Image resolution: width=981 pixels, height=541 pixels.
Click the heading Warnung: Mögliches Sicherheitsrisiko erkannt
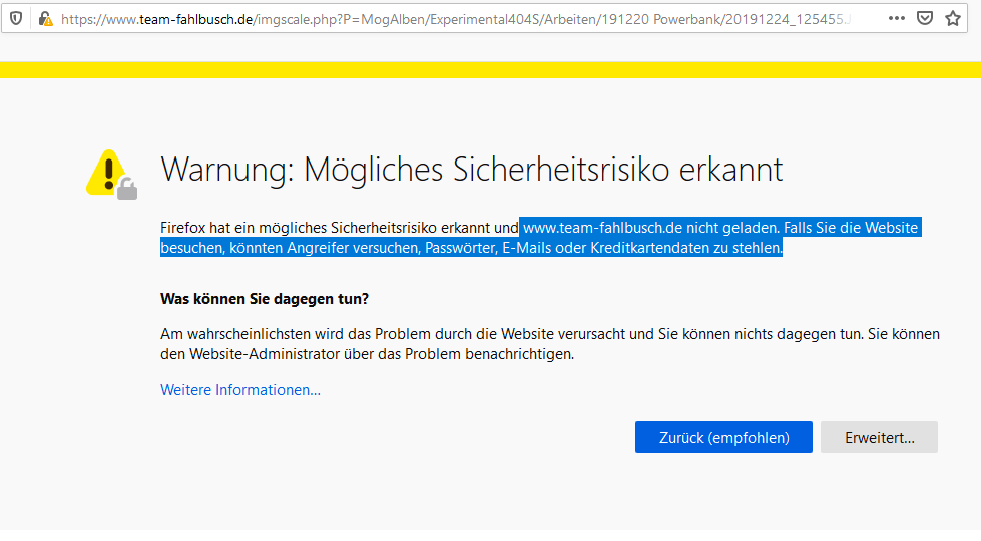[x=471, y=169]
